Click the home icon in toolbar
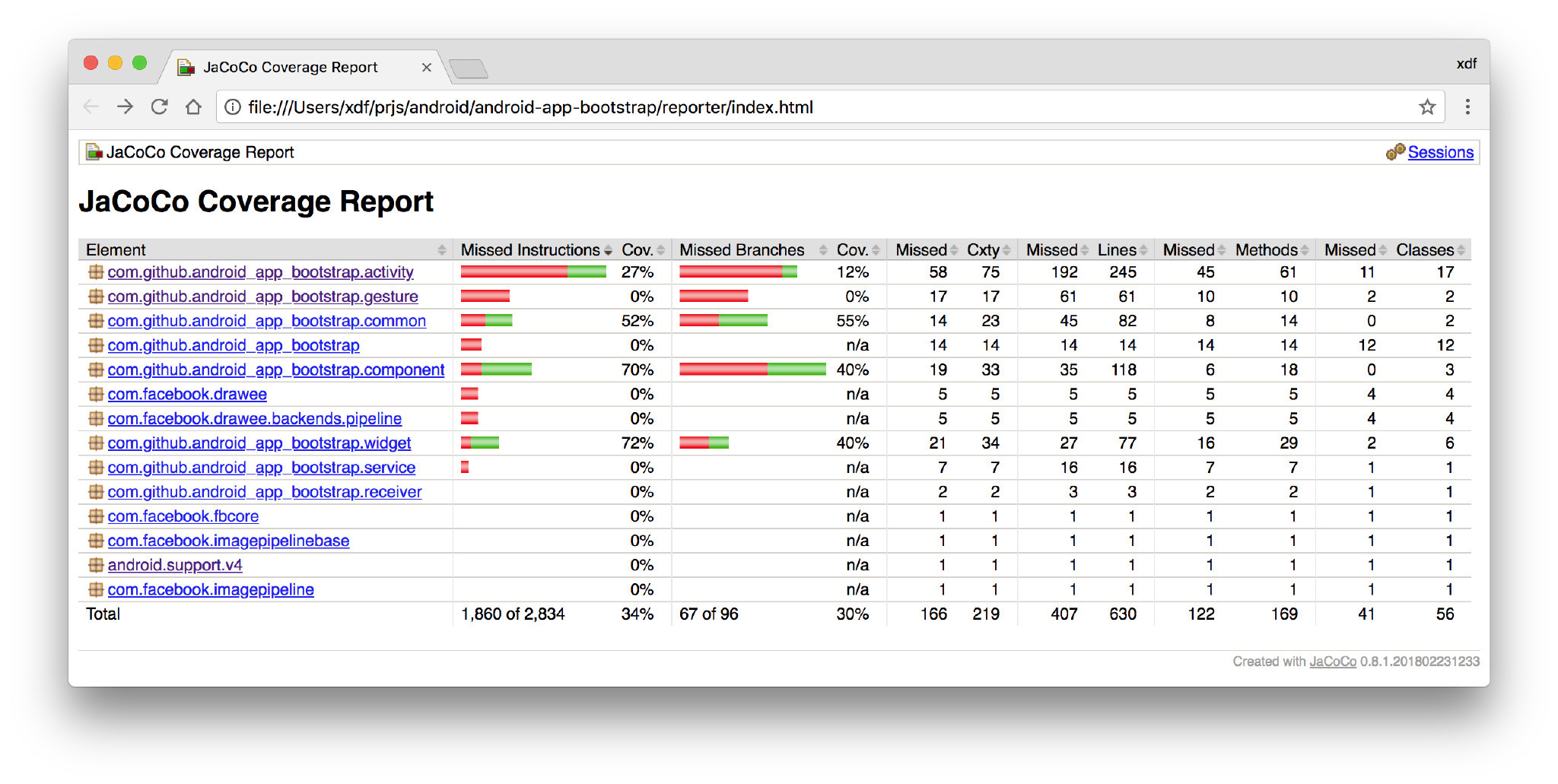The width and height of the screenshot is (1558, 784). point(193,107)
